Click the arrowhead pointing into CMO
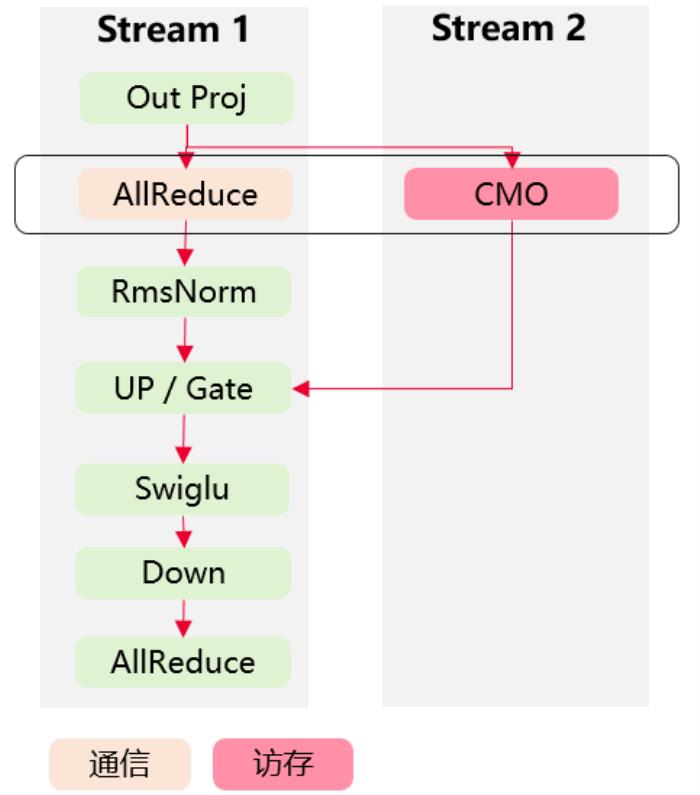The height and width of the screenshot is (795, 700). point(512,161)
